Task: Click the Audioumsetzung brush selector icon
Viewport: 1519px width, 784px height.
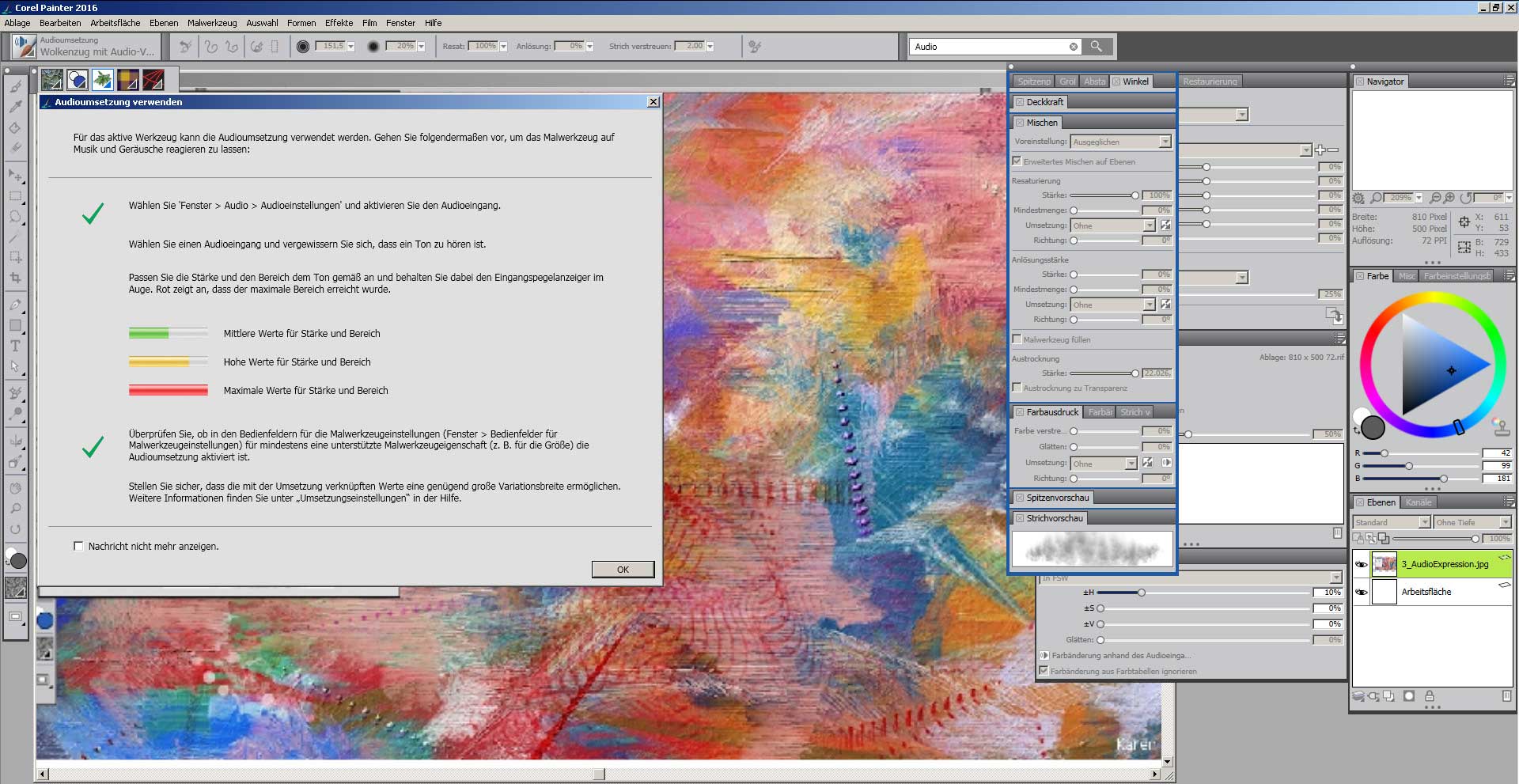Action: (25, 47)
